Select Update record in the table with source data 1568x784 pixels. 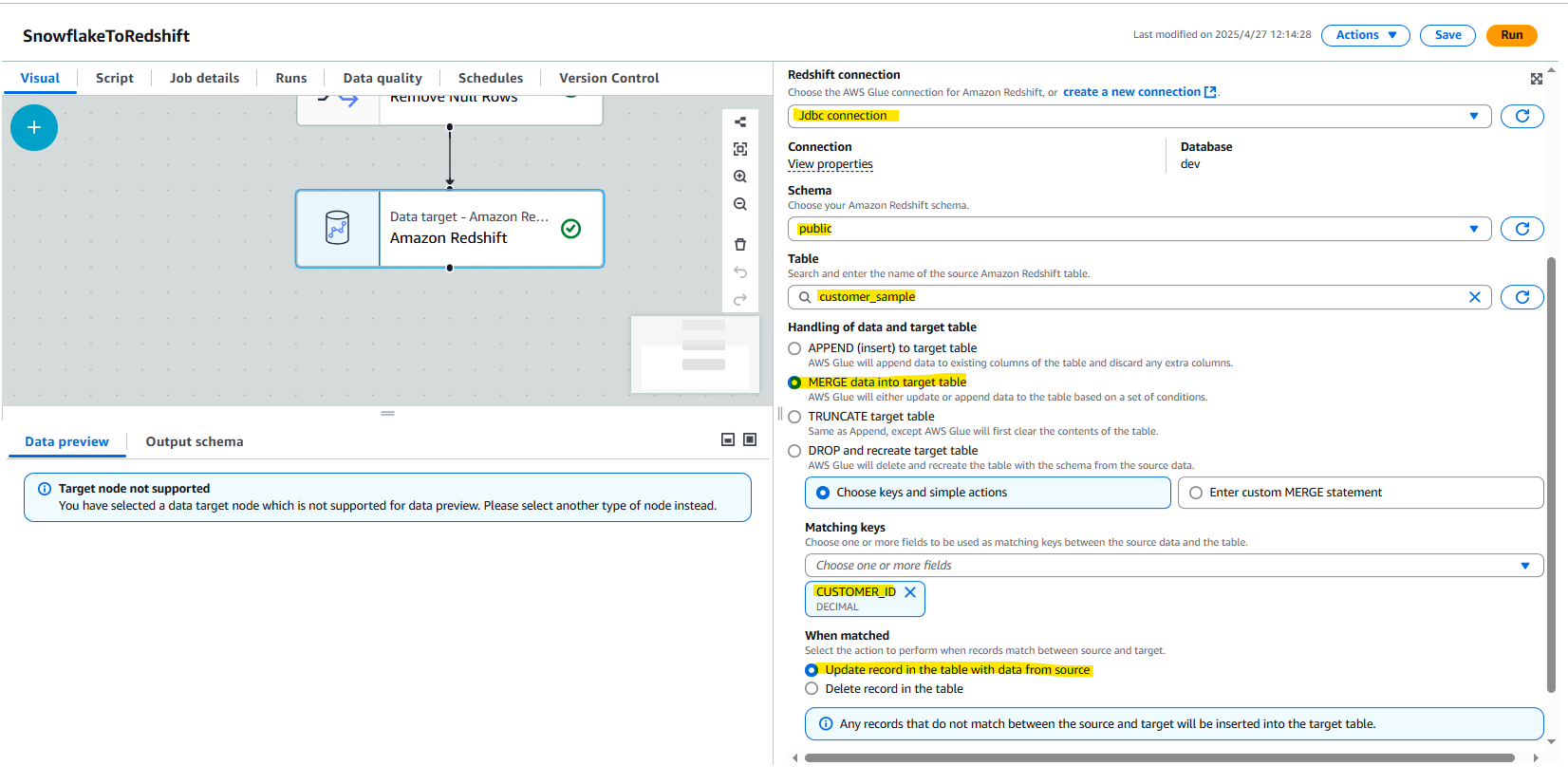click(x=812, y=670)
